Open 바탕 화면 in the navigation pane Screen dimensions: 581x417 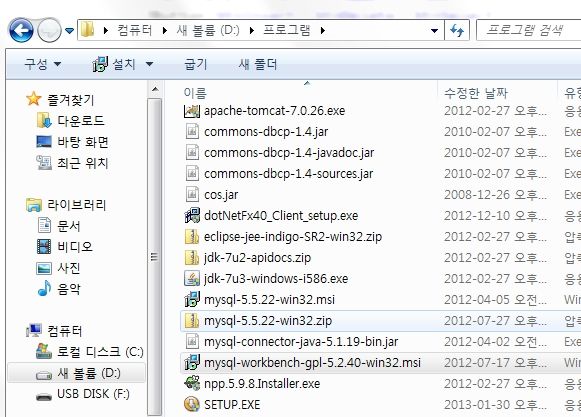pyautogui.click(x=83, y=142)
